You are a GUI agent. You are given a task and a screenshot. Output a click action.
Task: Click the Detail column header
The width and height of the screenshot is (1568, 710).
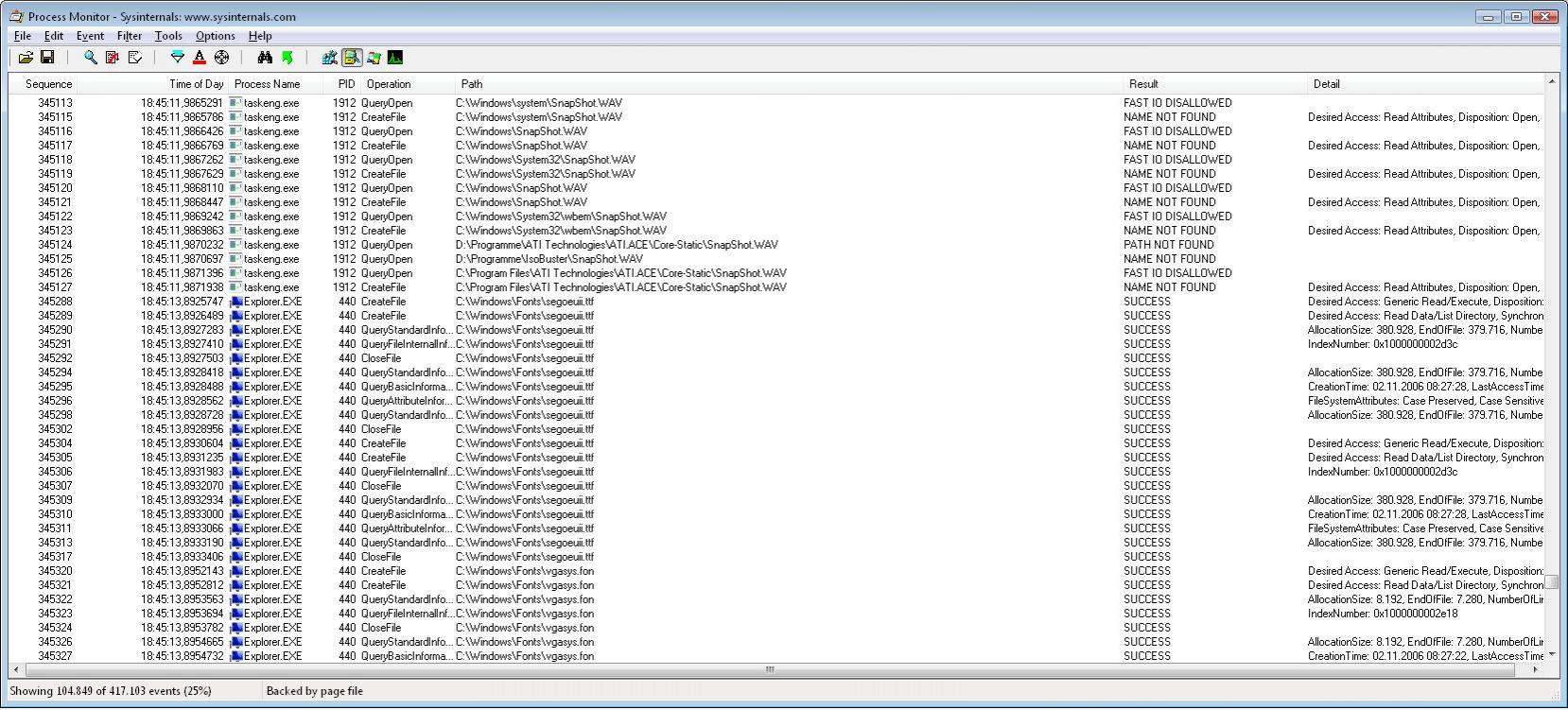click(1425, 84)
